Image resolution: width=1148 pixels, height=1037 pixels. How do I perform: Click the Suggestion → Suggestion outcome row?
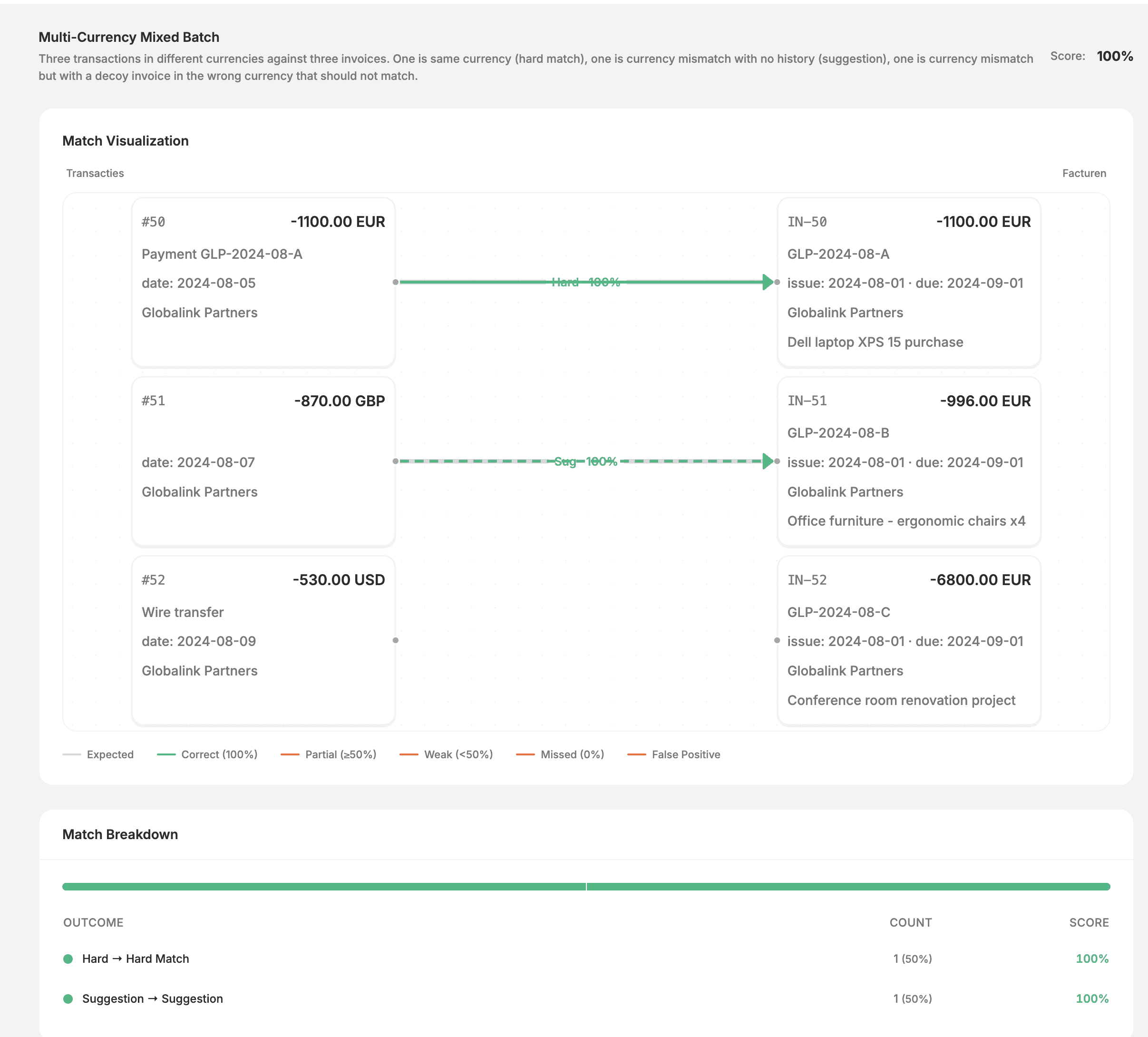[152, 998]
